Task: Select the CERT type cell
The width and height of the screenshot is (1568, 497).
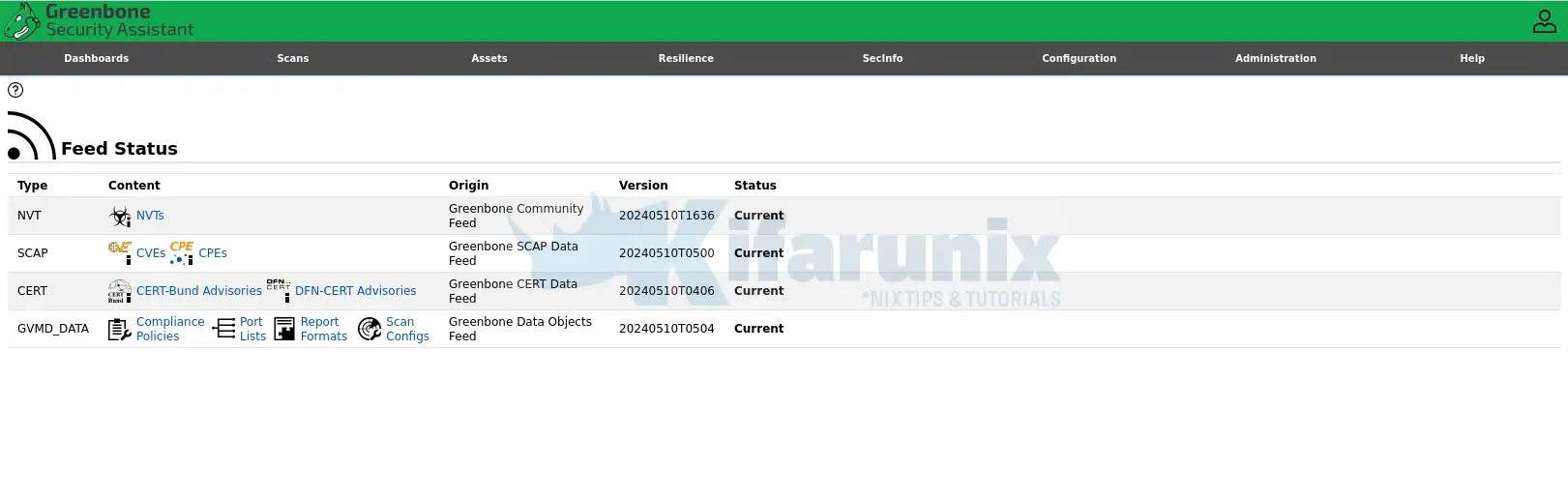Action: (32, 291)
